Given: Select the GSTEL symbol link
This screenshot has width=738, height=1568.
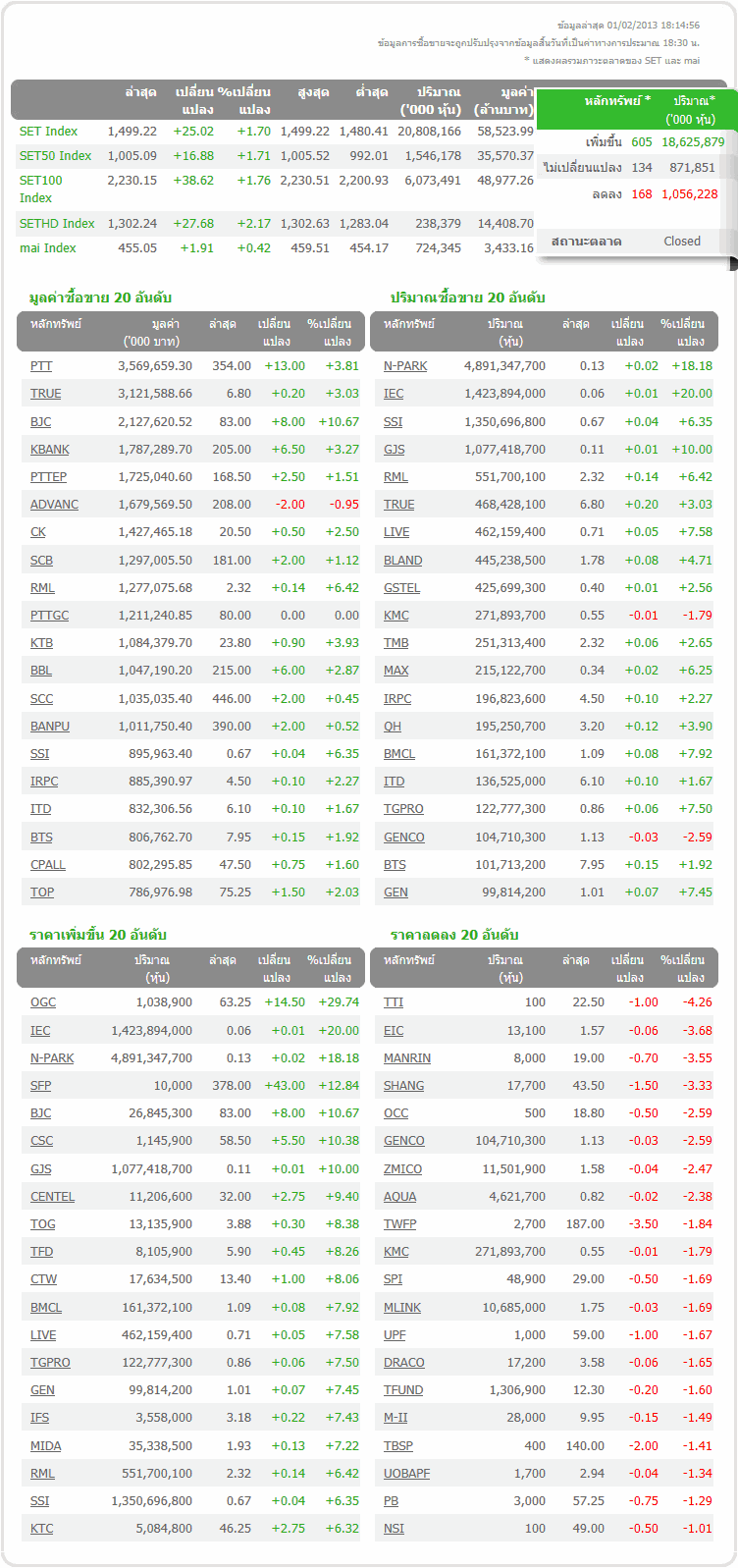Looking at the screenshot, I should [x=401, y=588].
